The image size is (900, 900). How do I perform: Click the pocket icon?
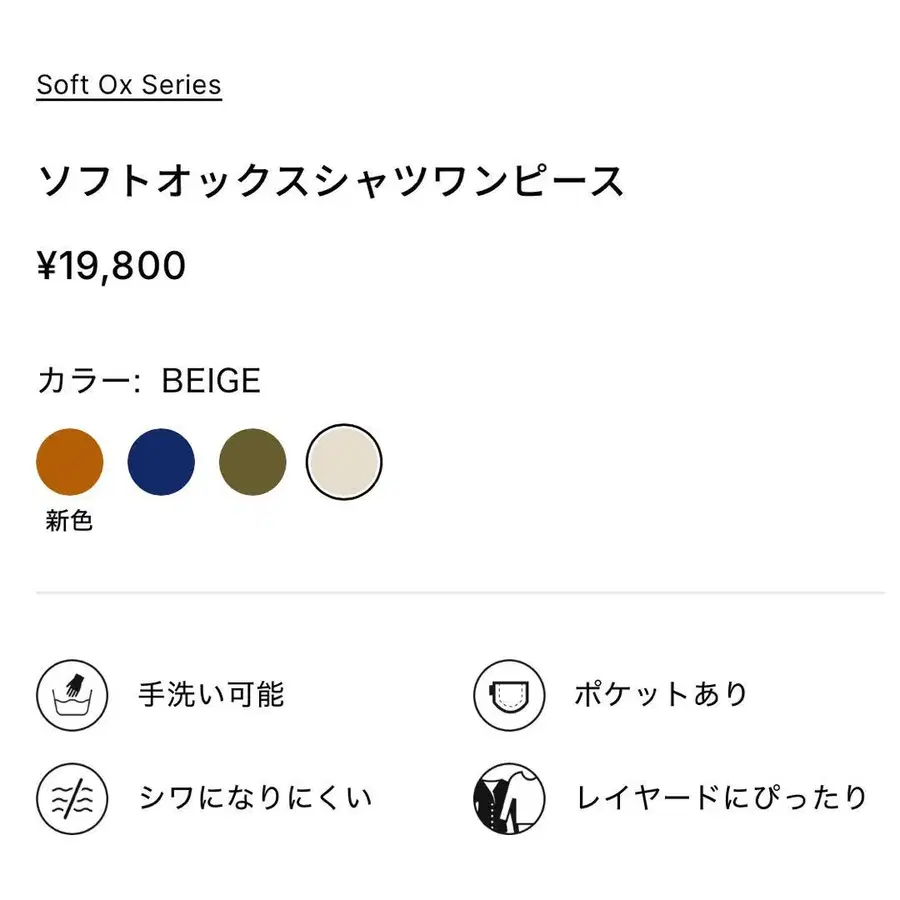(509, 695)
